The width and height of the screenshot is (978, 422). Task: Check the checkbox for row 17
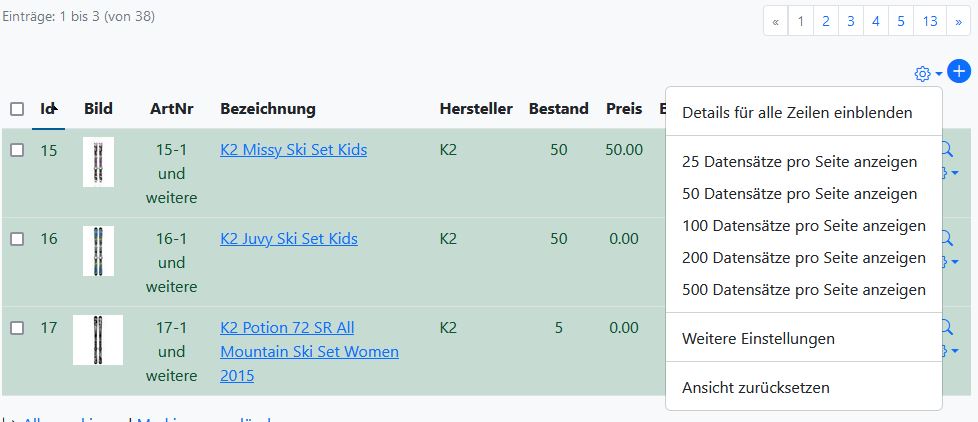17,328
